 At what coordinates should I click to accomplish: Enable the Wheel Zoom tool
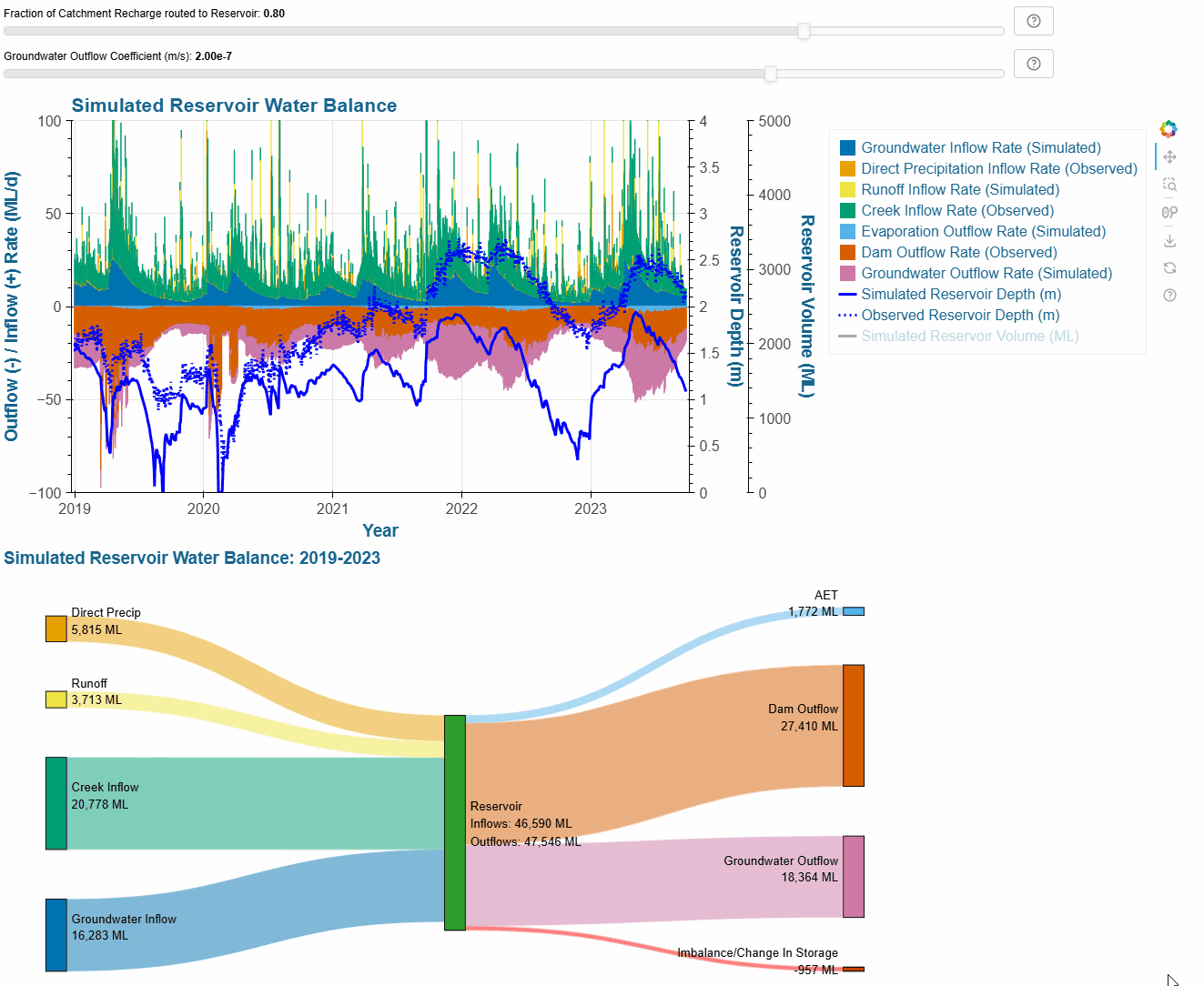(x=1169, y=212)
